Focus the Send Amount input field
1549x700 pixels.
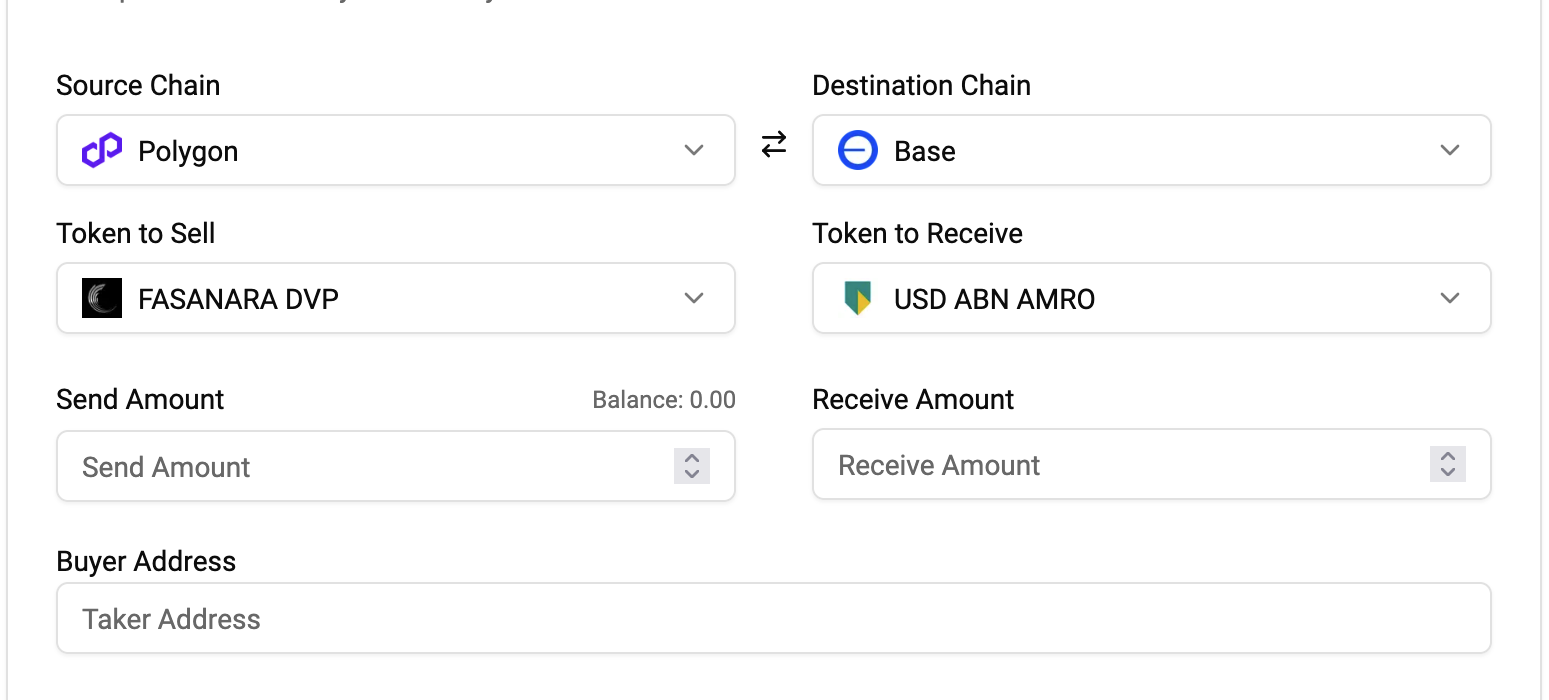[x=396, y=466]
